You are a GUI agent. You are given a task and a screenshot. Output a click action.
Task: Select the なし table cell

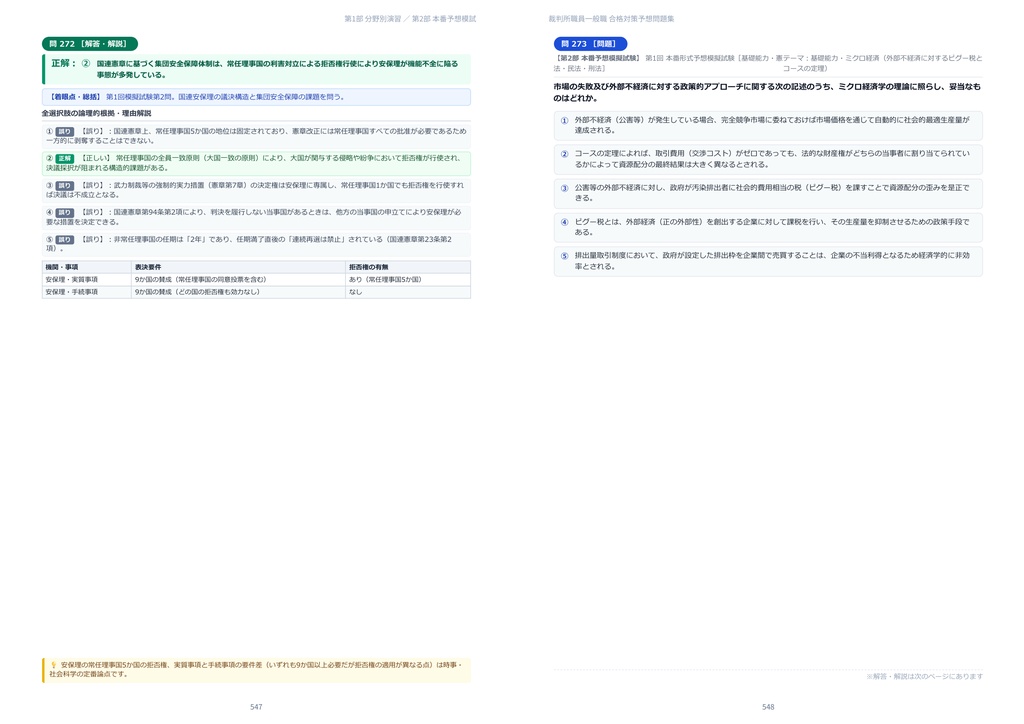(x=408, y=292)
